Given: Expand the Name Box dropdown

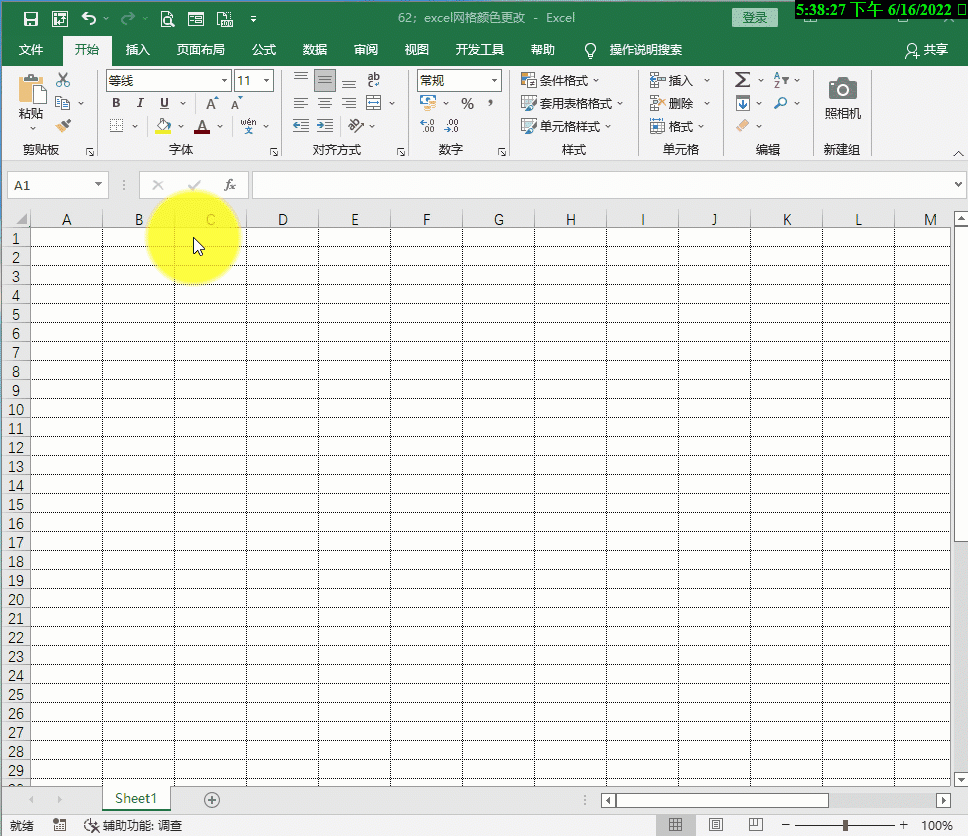Looking at the screenshot, I should point(98,185).
